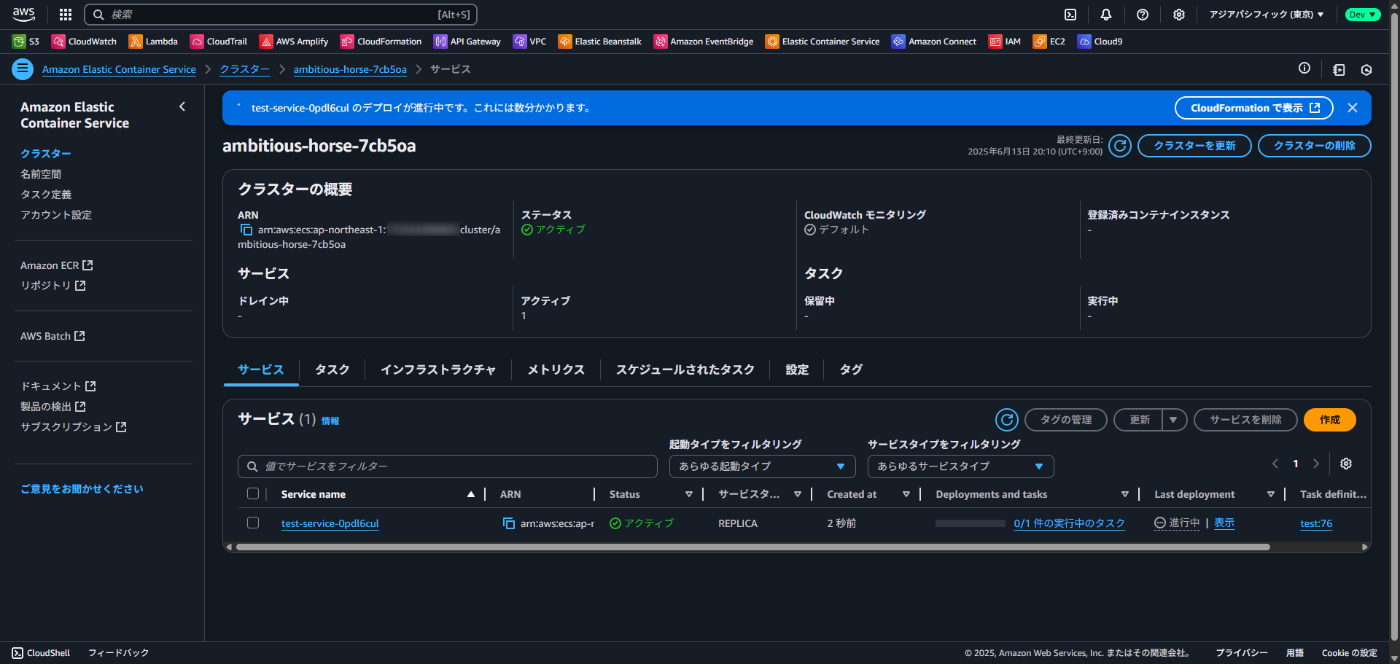The height and width of the screenshot is (664, 1400).
Task: Open notifications bell
Action: point(1106,15)
